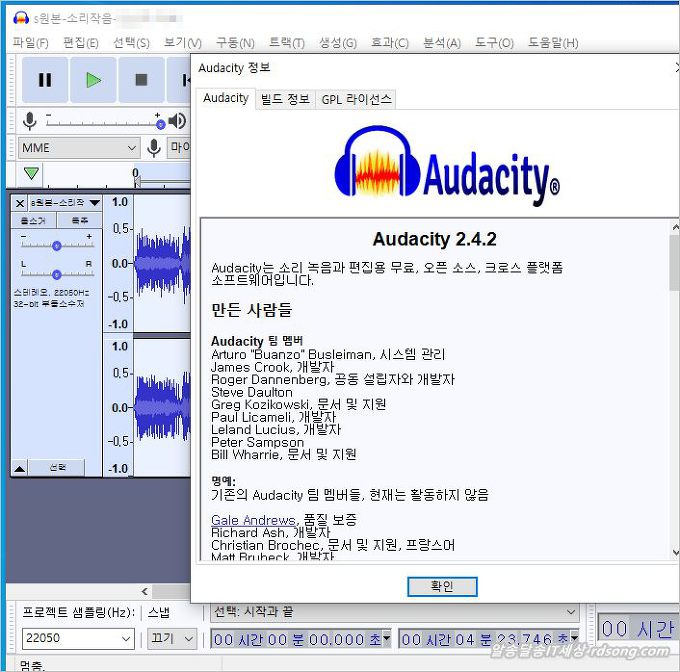Click the playback volume speaker icon
680x672 pixels.
click(177, 121)
